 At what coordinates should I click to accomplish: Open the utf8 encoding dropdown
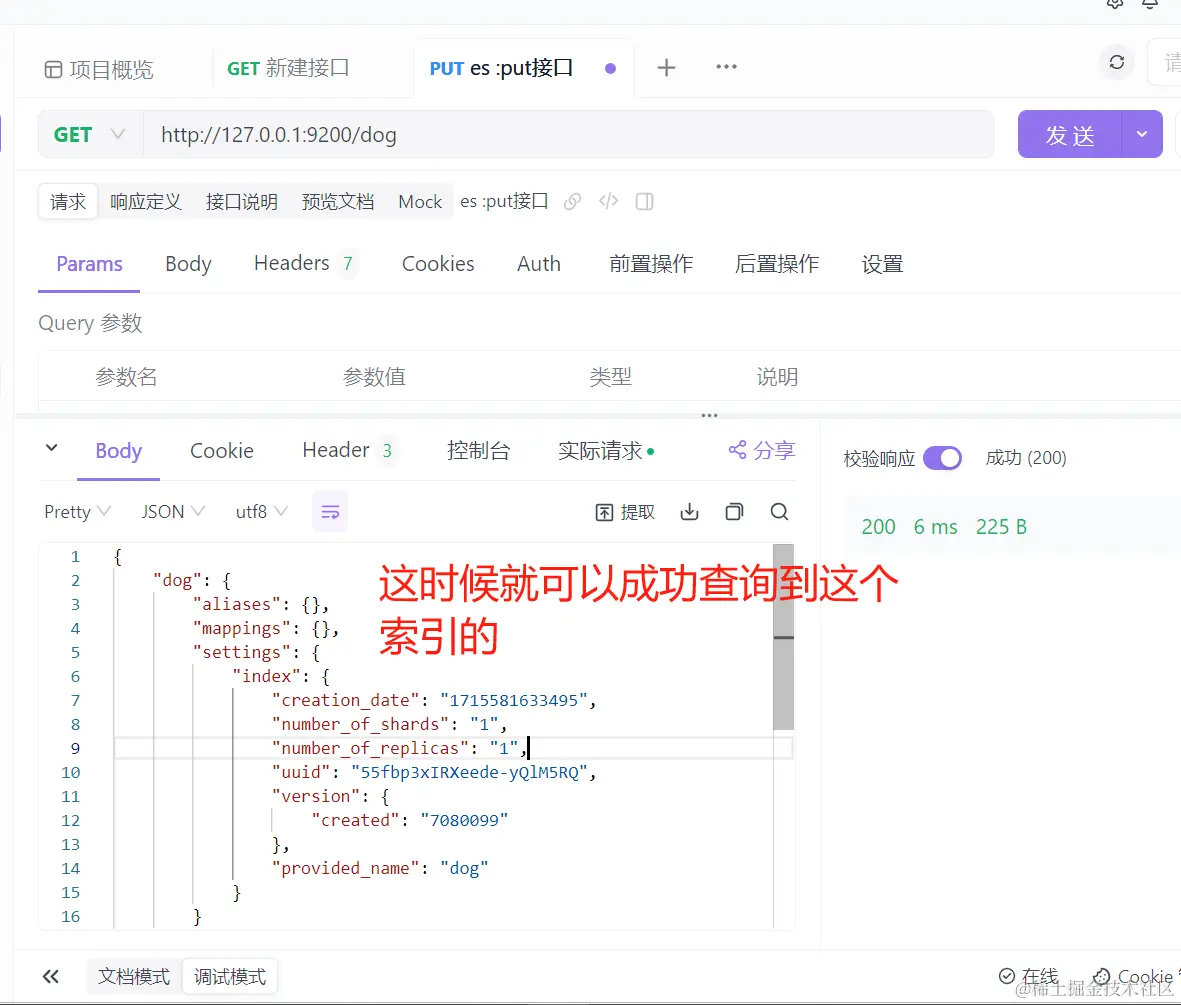[261, 512]
